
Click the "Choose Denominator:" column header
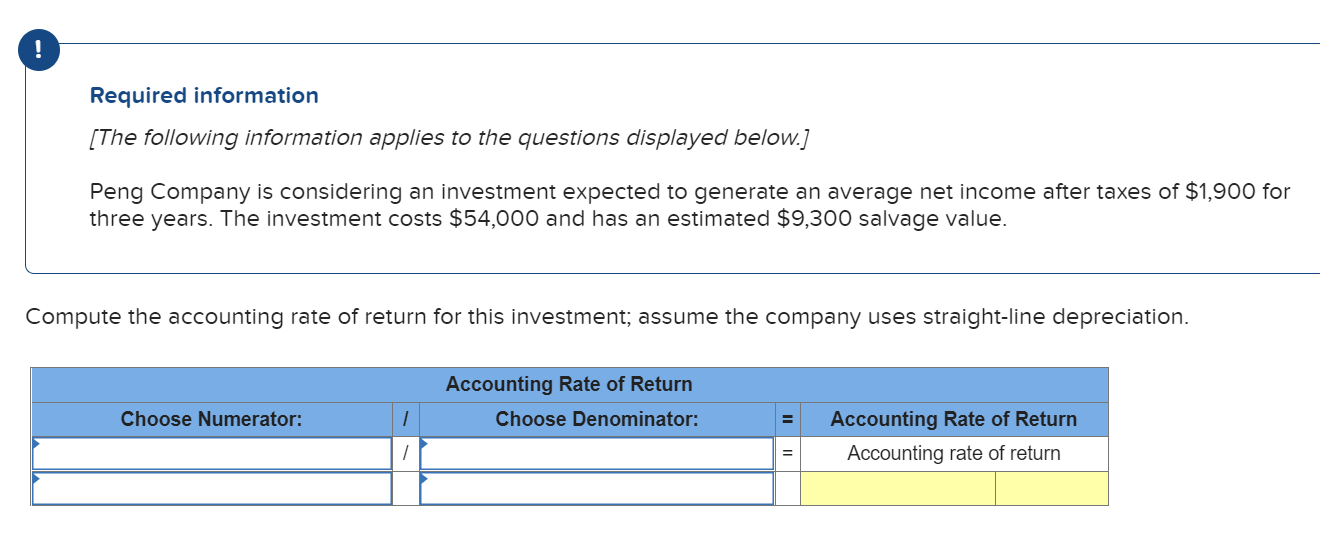pos(597,419)
